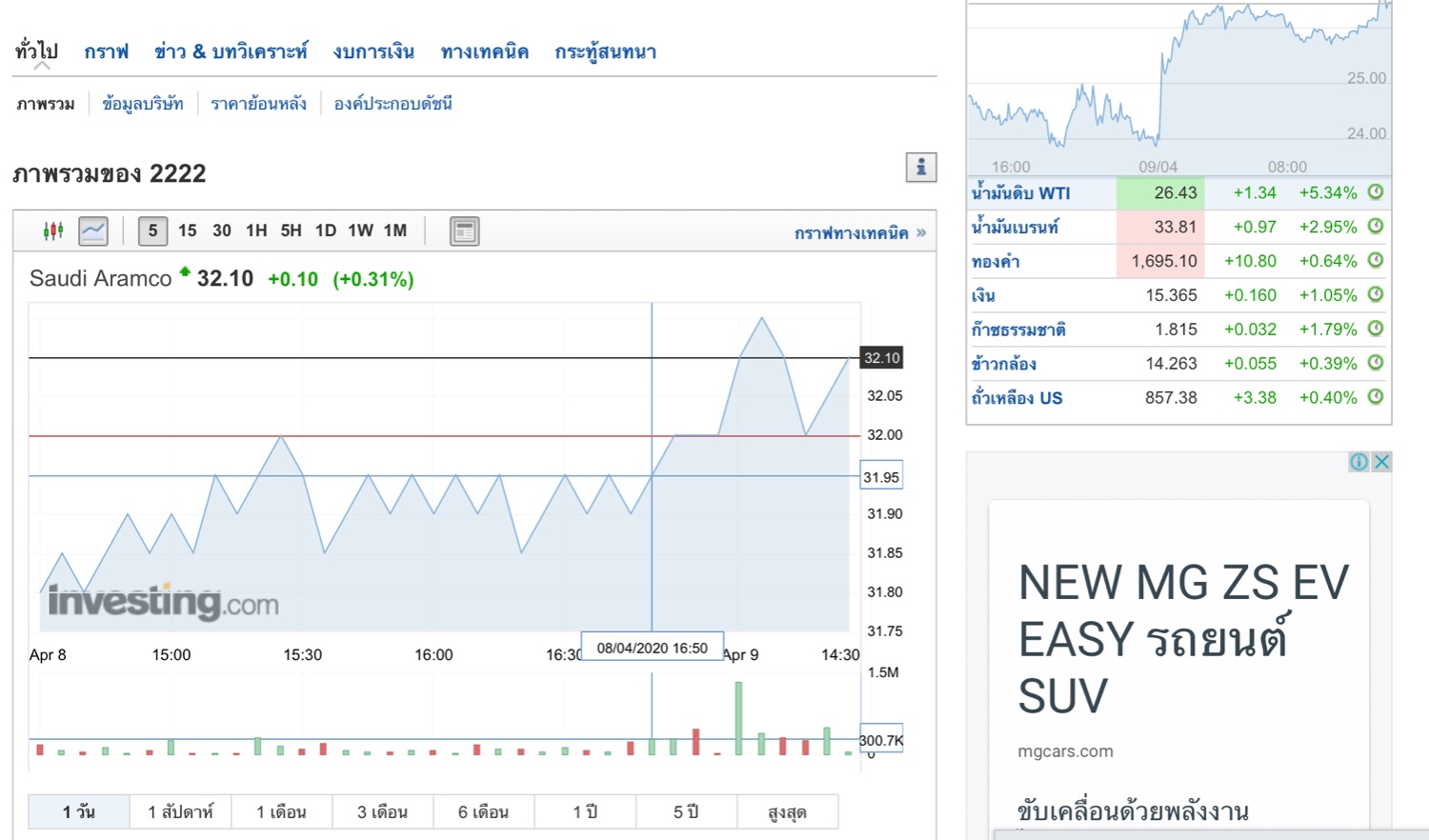This screenshot has height=840, width=1429.
Task: Click the tallest green volume bar
Action: (739, 718)
